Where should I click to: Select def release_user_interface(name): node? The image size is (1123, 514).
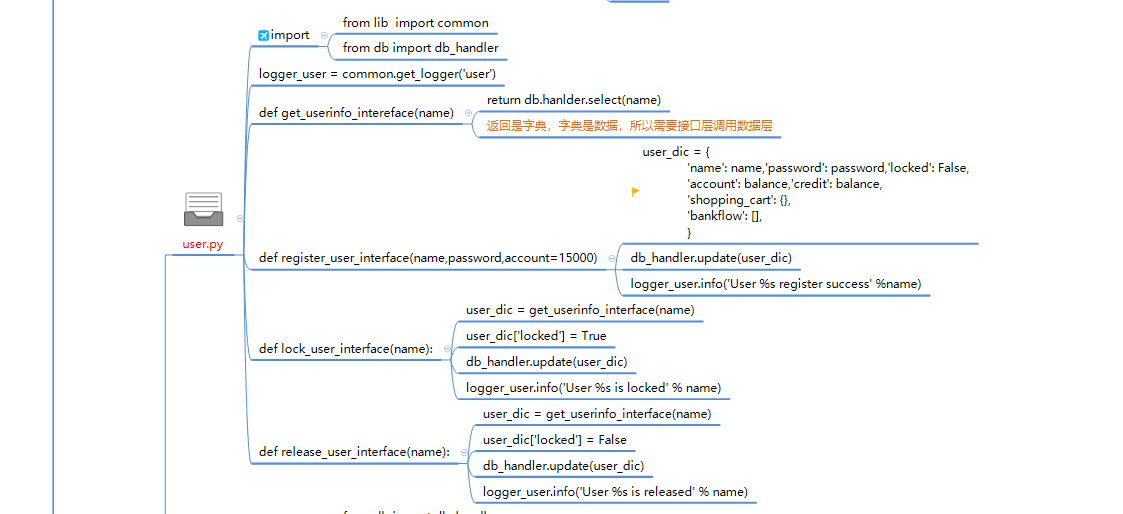pyautogui.click(x=355, y=452)
